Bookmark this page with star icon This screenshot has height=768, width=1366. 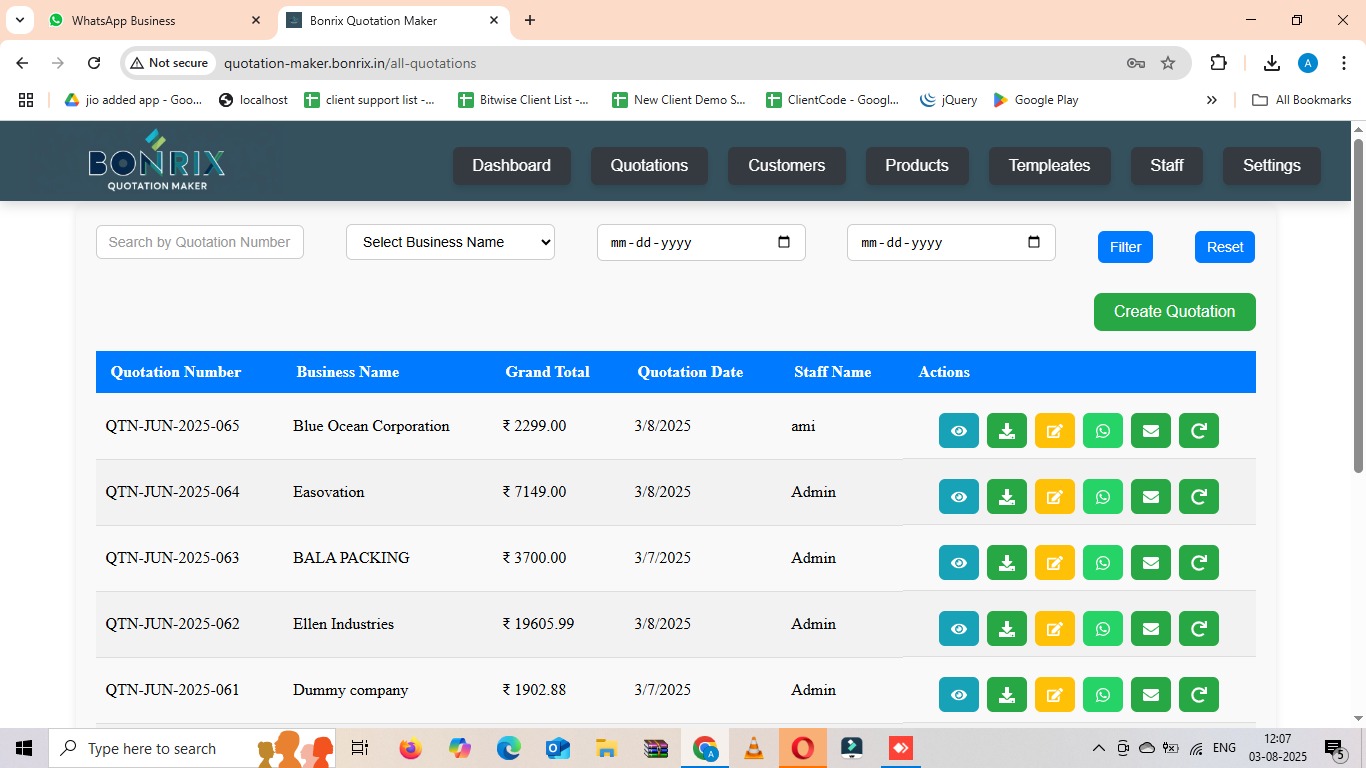tap(1168, 63)
